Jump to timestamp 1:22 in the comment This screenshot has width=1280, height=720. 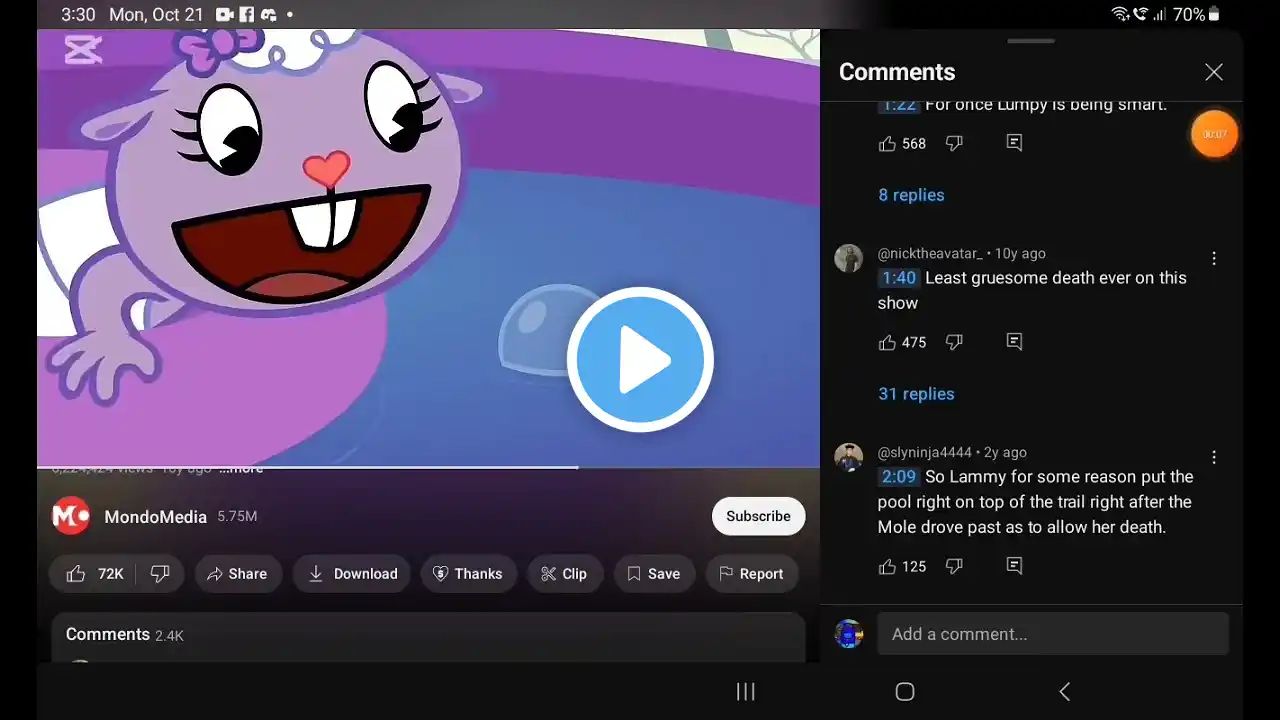coord(899,105)
